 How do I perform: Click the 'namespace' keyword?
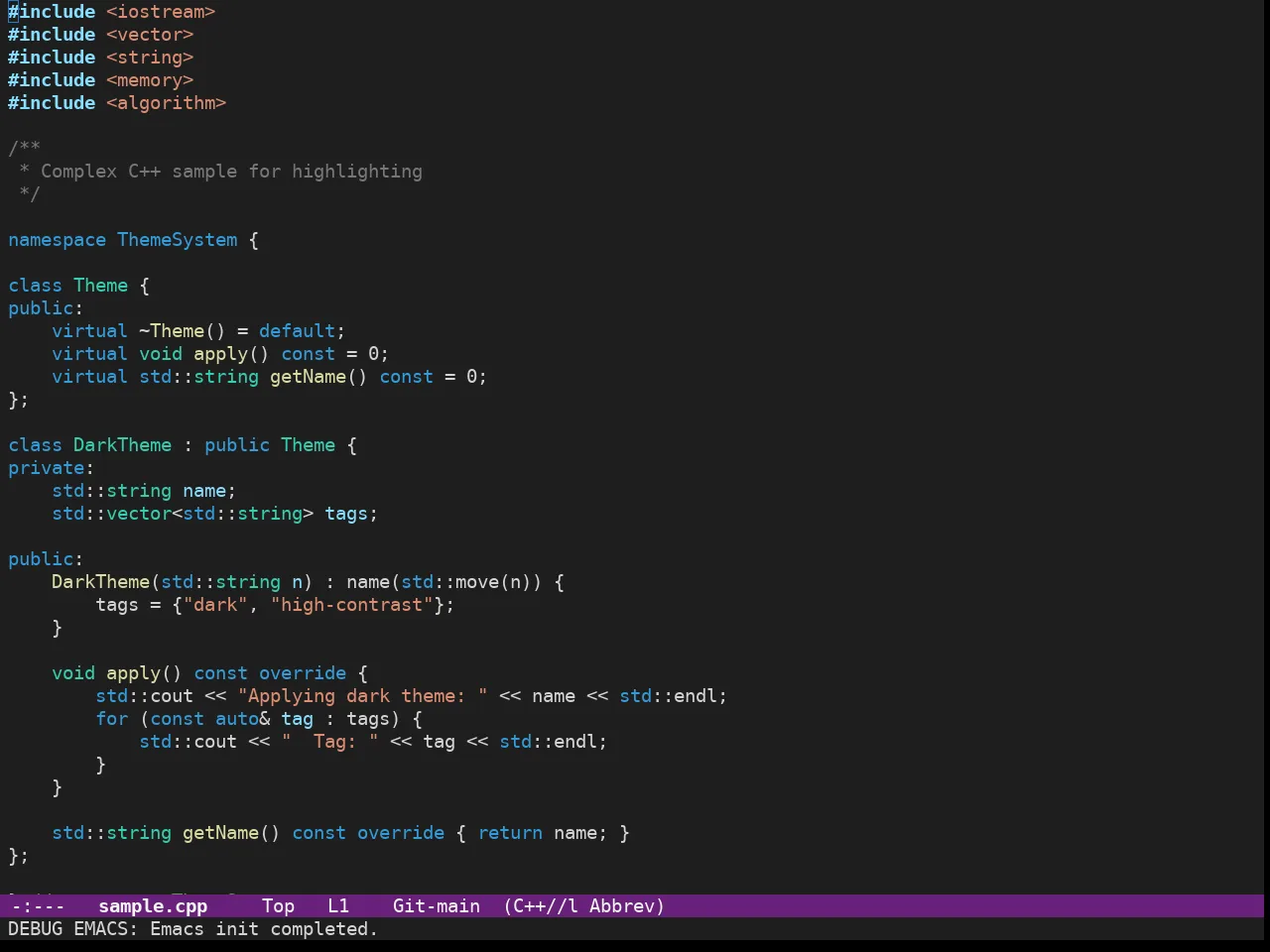tap(57, 240)
